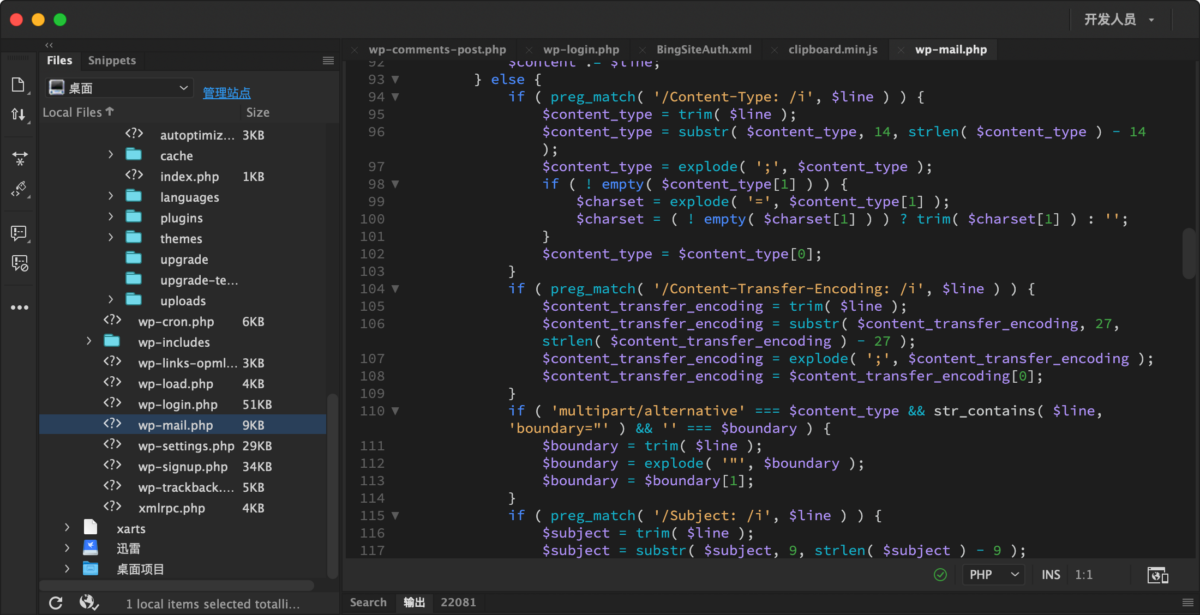
Task: Expand the cache folder
Action: click(x=111, y=155)
